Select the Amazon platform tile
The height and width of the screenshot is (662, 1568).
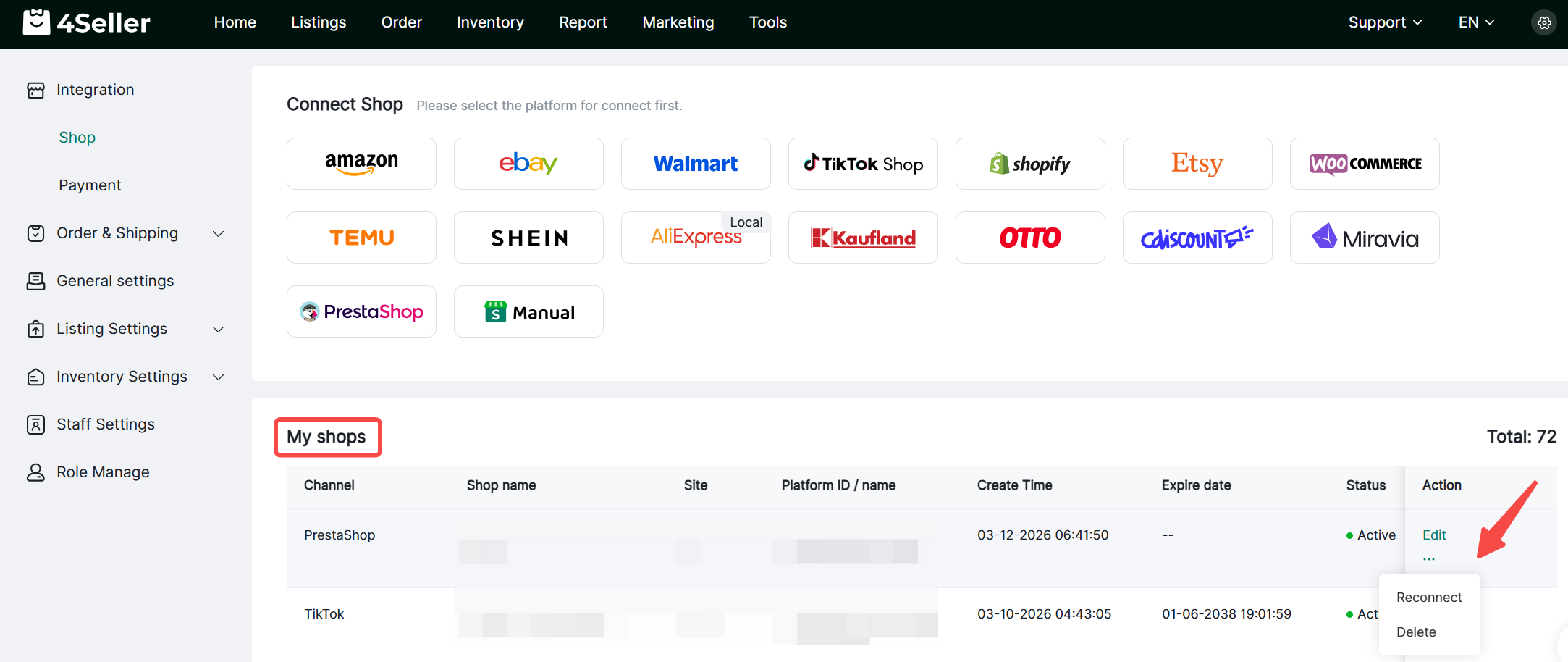pos(361,164)
